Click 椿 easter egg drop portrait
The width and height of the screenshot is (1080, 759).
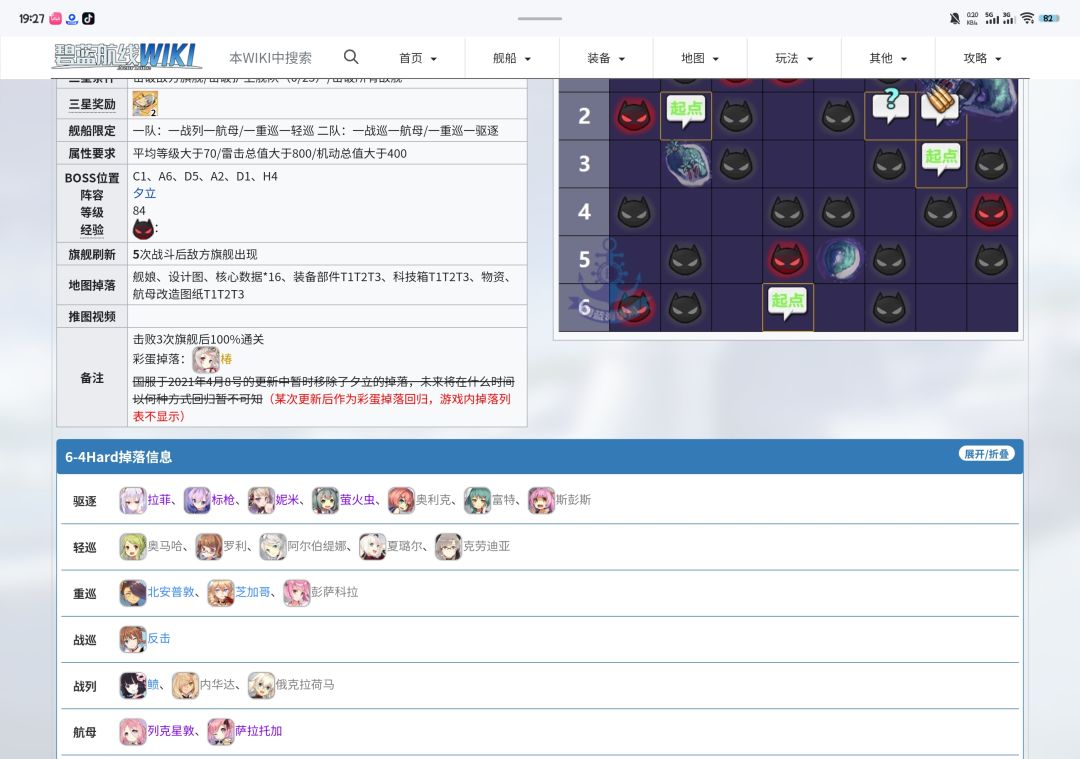[205, 360]
